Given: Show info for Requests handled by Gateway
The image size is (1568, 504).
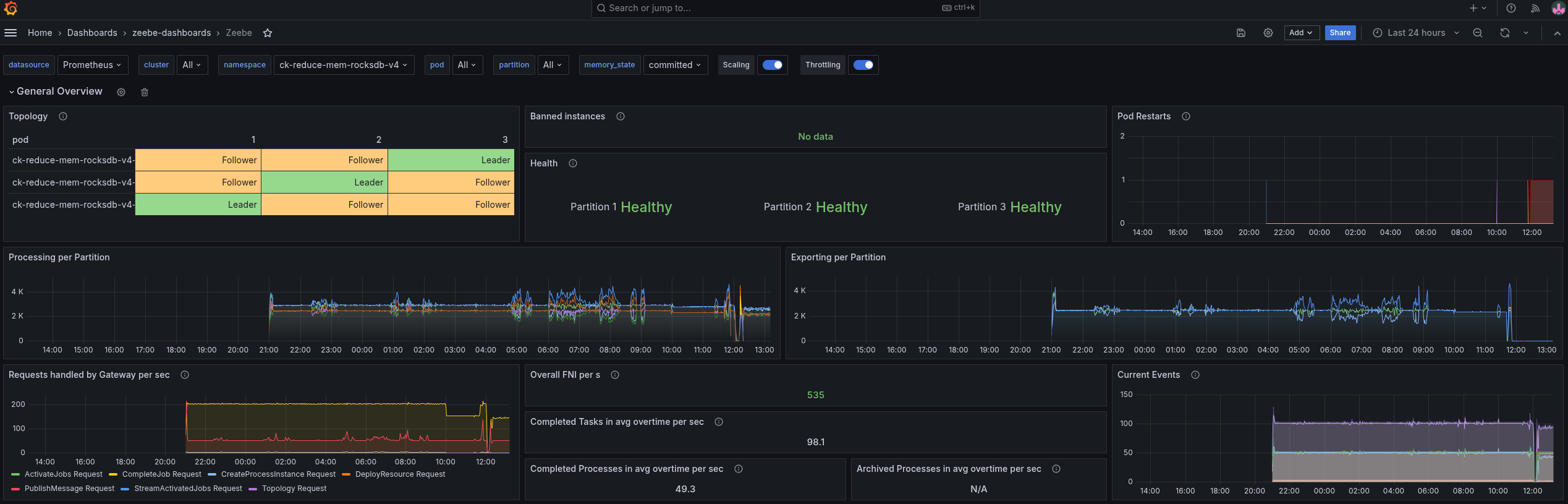Looking at the screenshot, I should click(185, 375).
